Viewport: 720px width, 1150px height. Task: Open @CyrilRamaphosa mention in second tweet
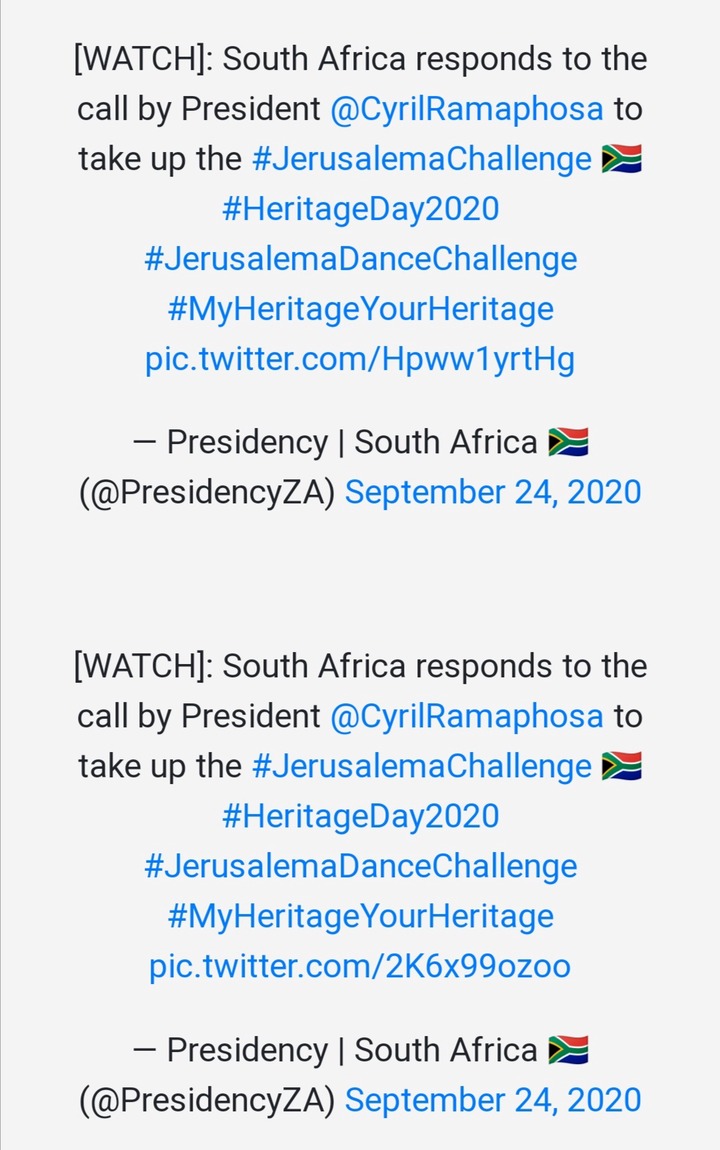coord(467,717)
